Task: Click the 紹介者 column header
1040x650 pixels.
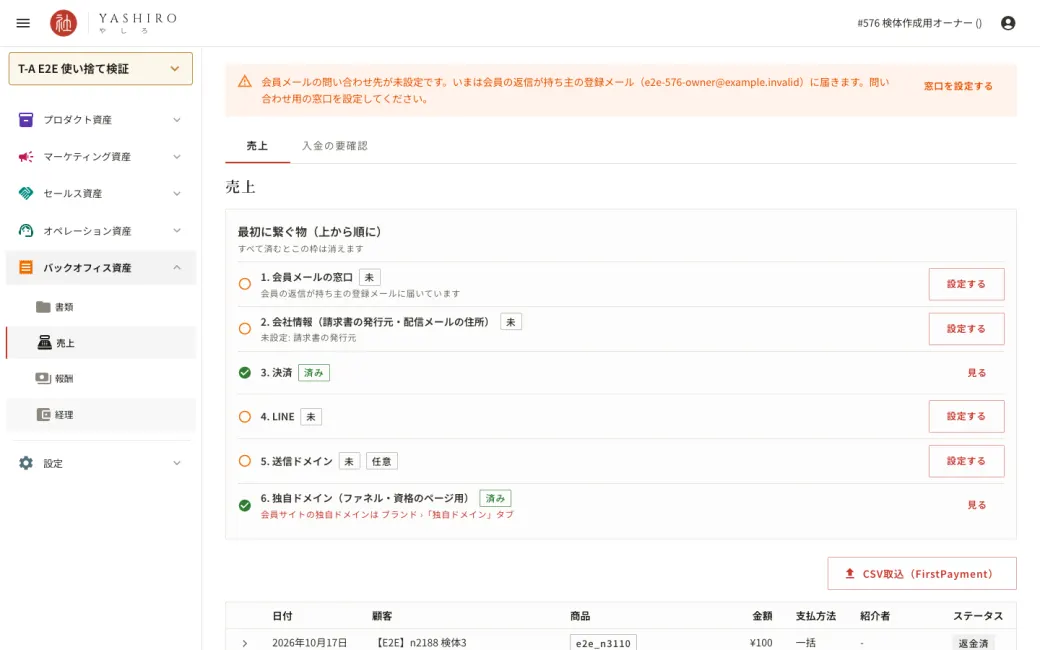Action: (875, 616)
